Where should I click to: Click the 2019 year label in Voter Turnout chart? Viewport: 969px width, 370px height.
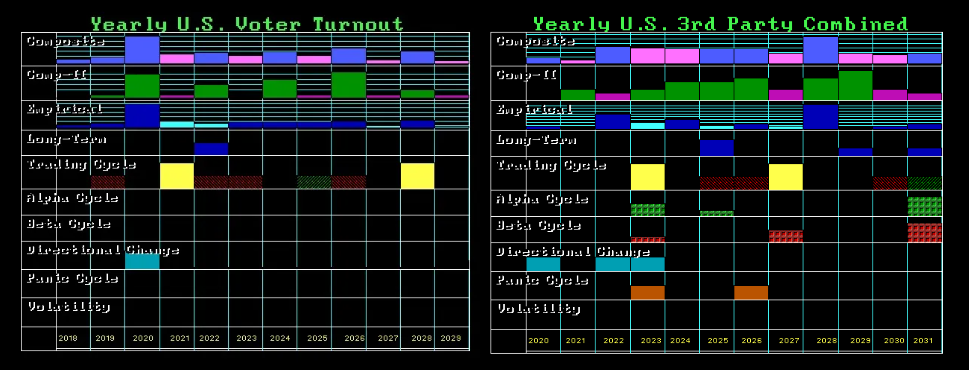pos(106,338)
